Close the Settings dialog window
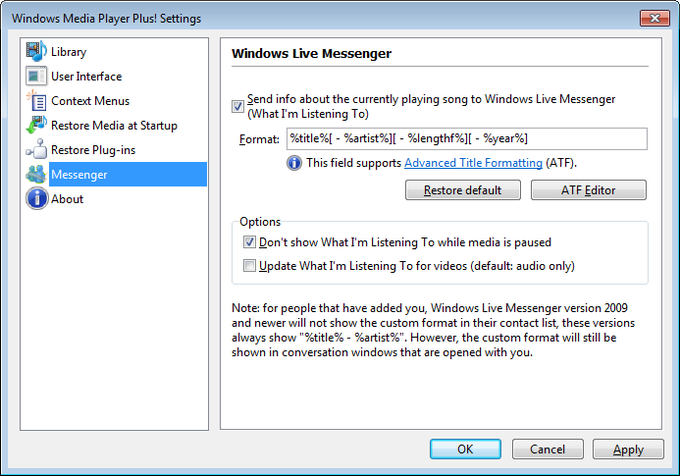Image resolution: width=680 pixels, height=476 pixels. pyautogui.click(x=654, y=18)
